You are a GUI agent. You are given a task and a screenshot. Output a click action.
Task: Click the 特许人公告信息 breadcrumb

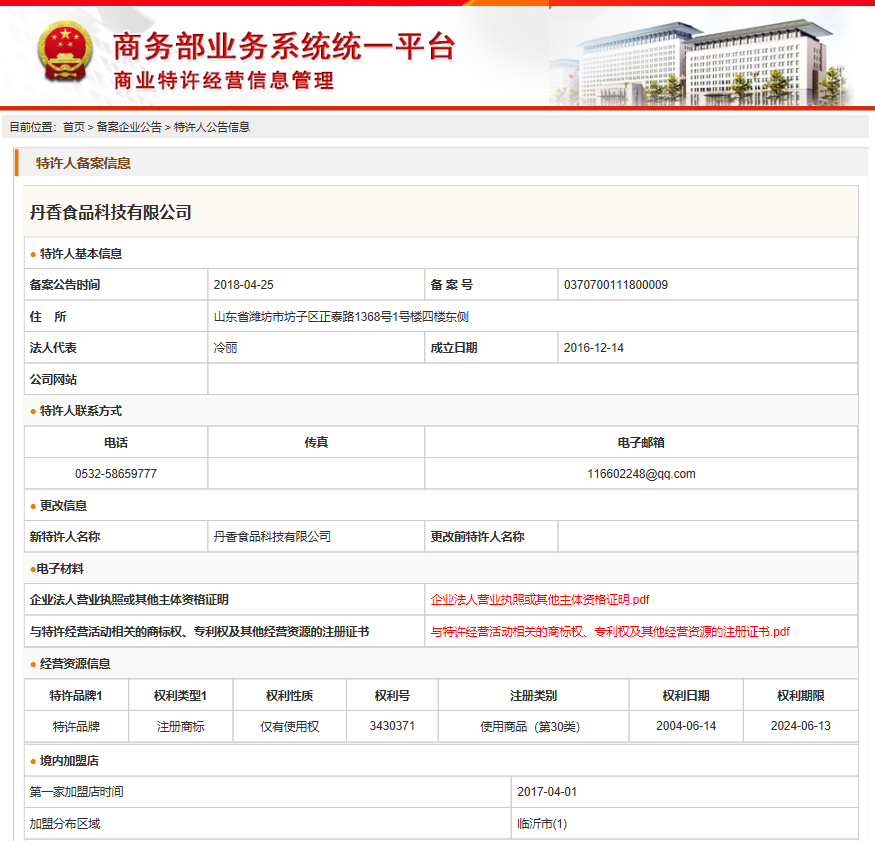[x=212, y=127]
